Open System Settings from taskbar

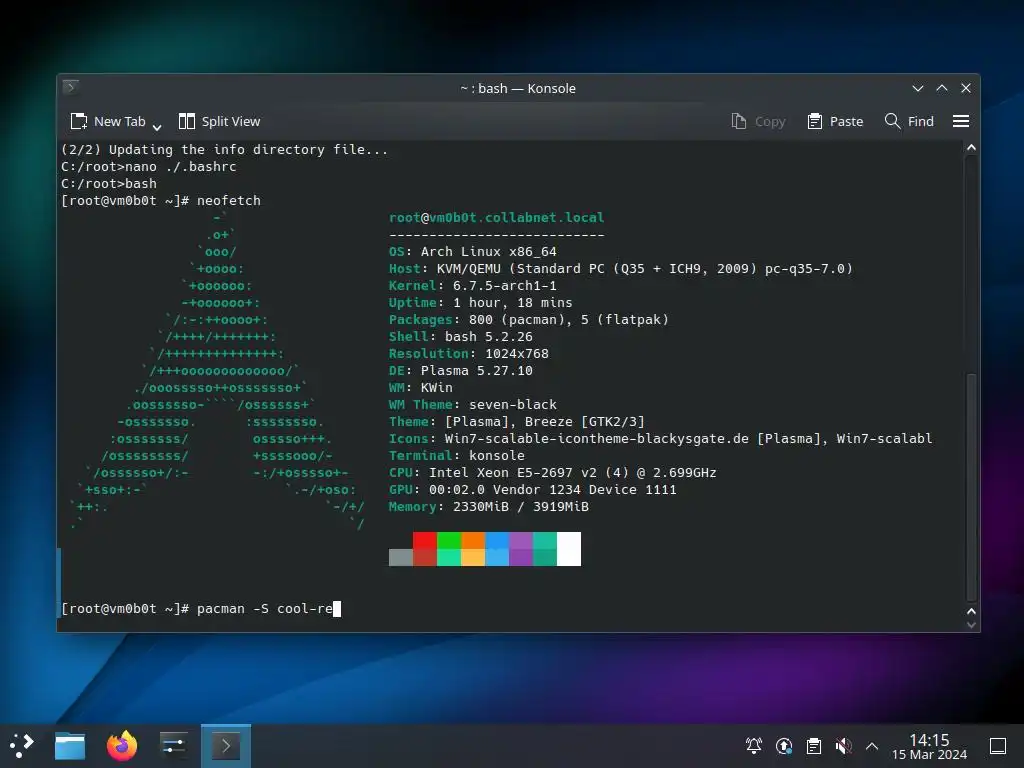[174, 745]
